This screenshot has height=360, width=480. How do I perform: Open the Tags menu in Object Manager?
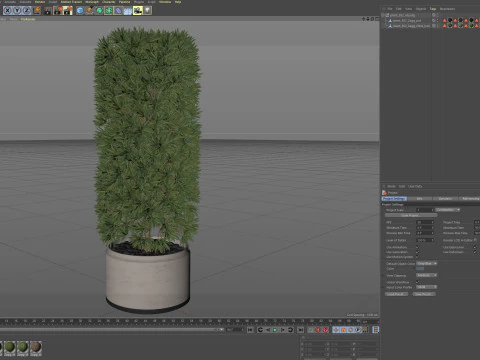[x=433, y=9]
